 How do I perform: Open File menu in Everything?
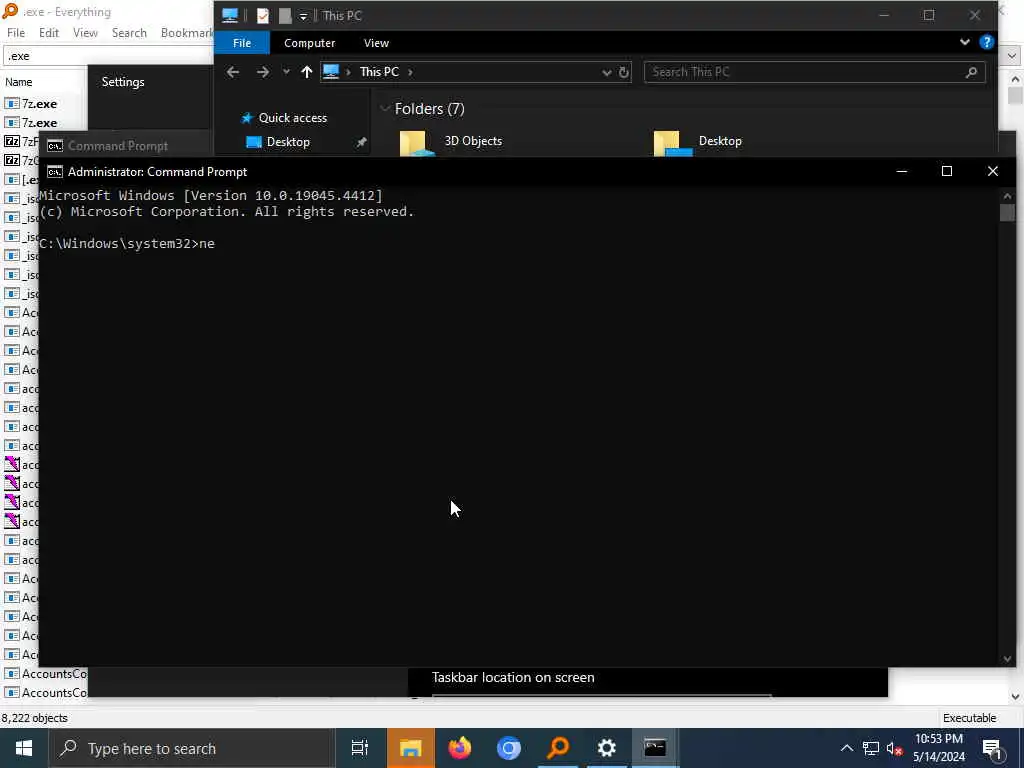(16, 33)
